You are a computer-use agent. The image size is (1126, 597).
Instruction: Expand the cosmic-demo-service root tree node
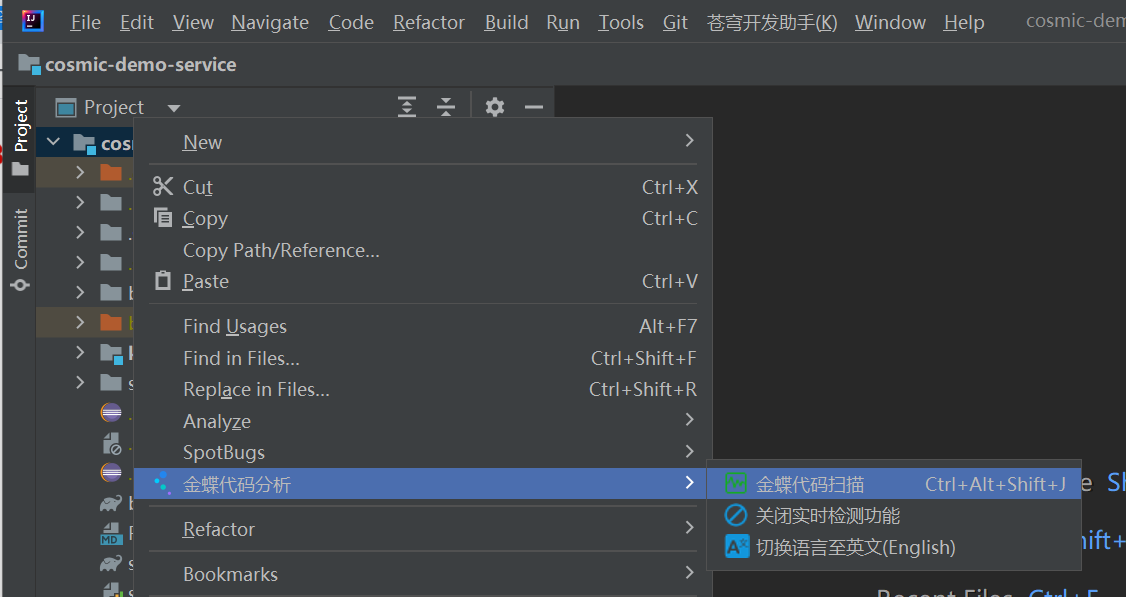52,141
